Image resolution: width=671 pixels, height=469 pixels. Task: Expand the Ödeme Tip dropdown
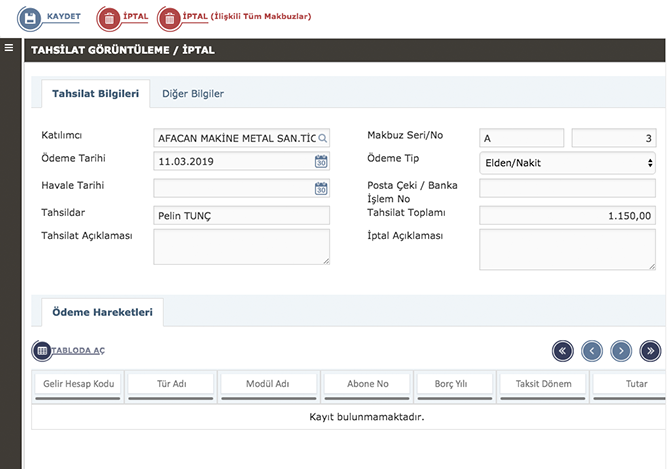[x=567, y=162]
